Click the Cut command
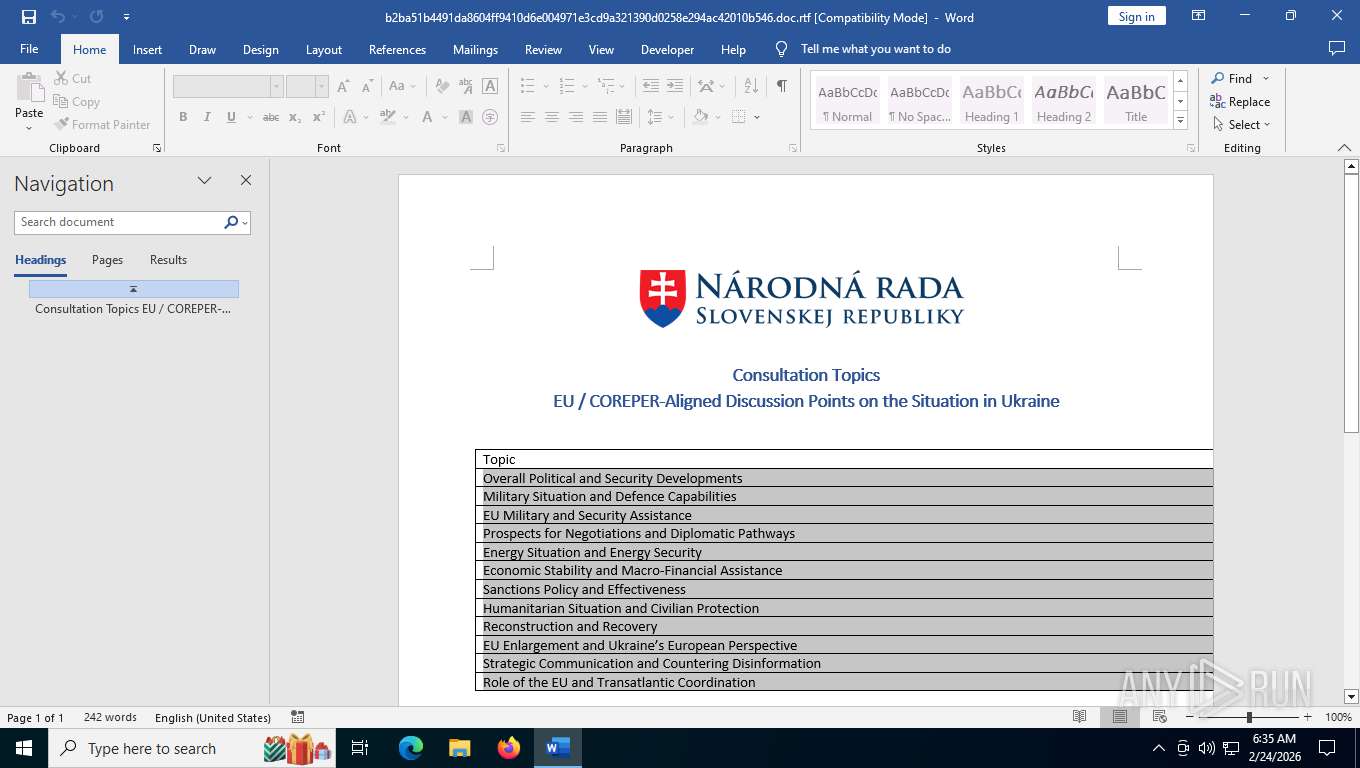 pyautogui.click(x=72, y=78)
